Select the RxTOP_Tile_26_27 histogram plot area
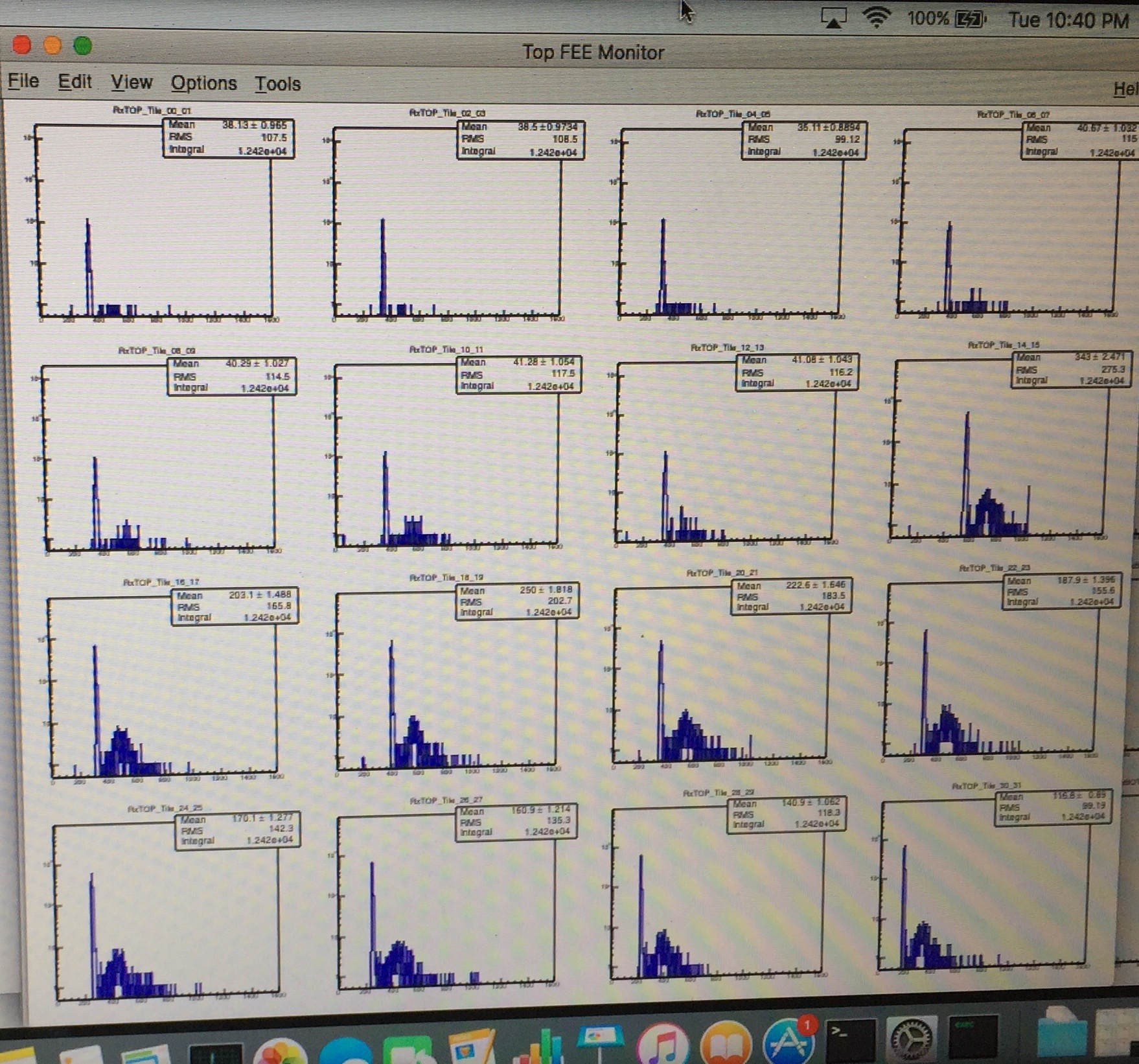 click(447, 902)
